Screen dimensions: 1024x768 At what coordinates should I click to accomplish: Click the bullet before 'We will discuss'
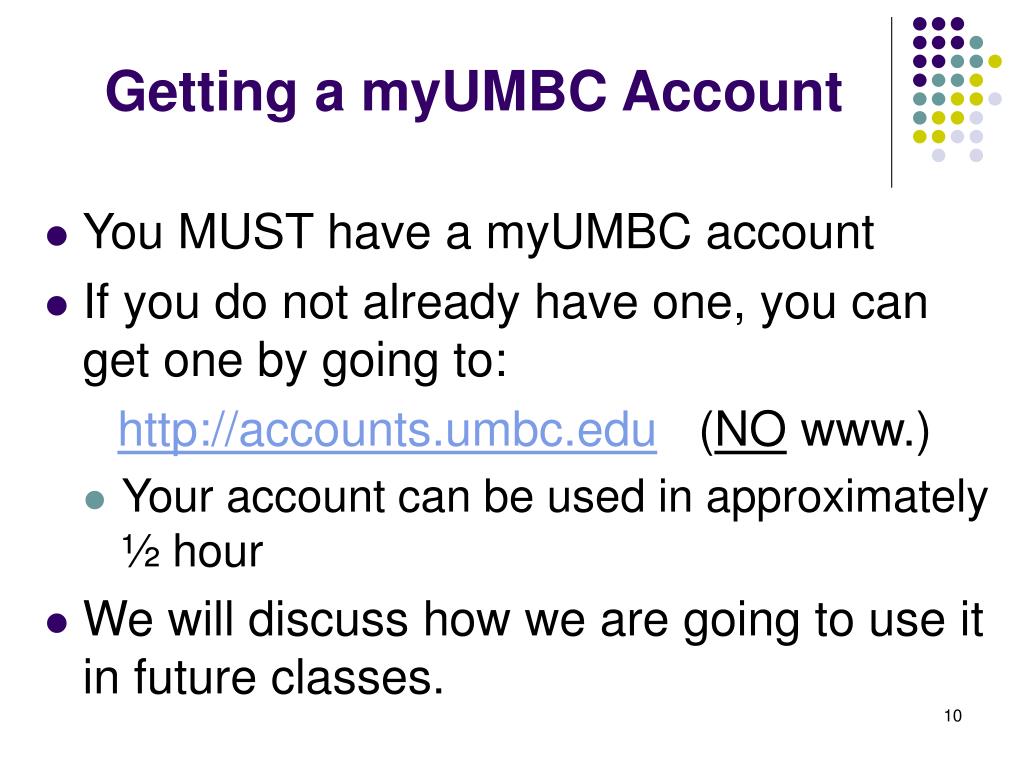tap(57, 622)
